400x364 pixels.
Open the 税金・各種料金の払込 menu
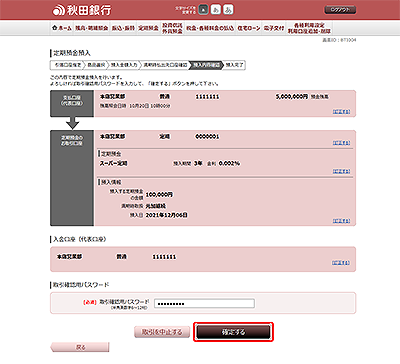pyautogui.click(x=210, y=28)
